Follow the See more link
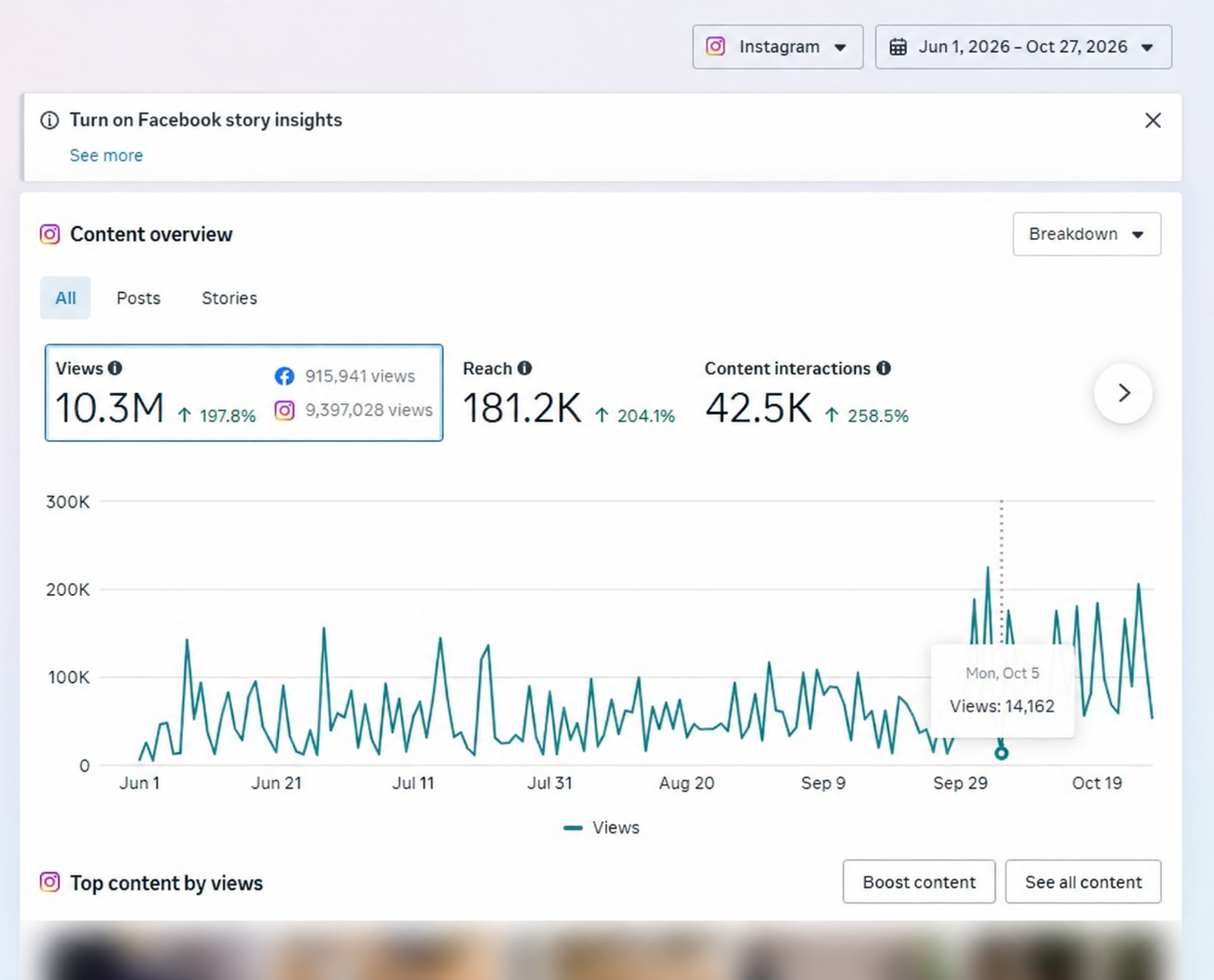 tap(106, 156)
